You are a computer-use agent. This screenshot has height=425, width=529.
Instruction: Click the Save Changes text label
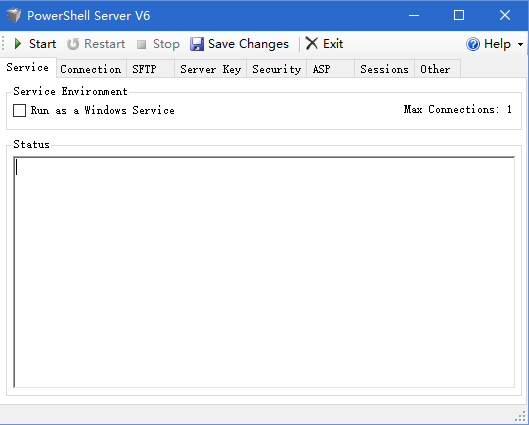[248, 44]
